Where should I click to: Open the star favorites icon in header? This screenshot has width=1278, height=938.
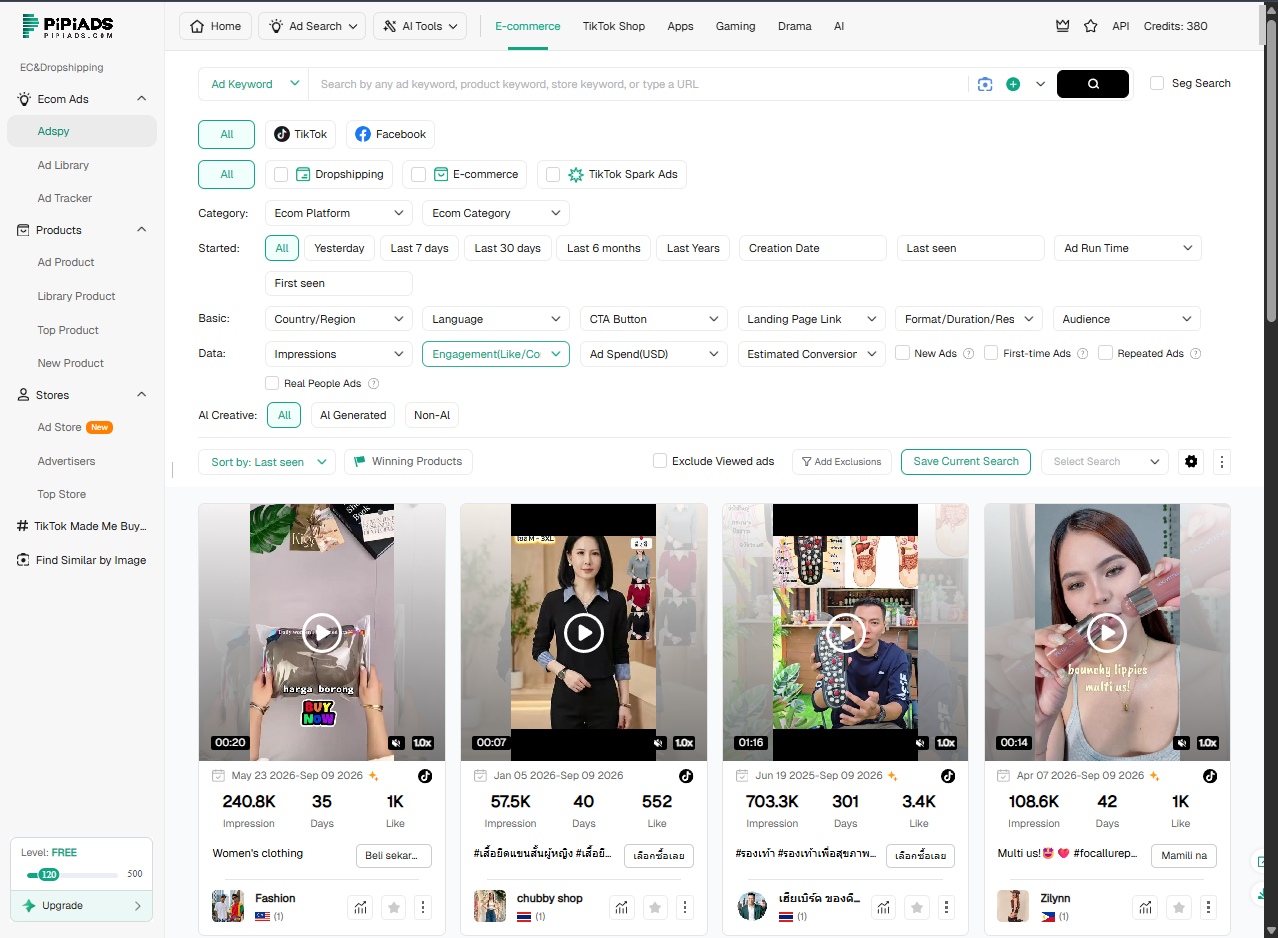point(1091,26)
